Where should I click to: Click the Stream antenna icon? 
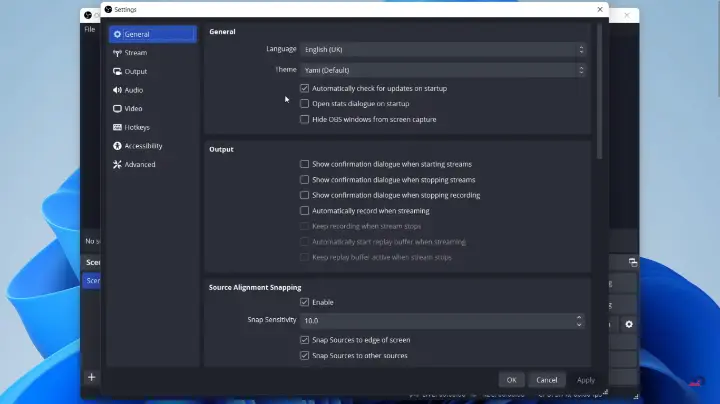tap(118, 53)
